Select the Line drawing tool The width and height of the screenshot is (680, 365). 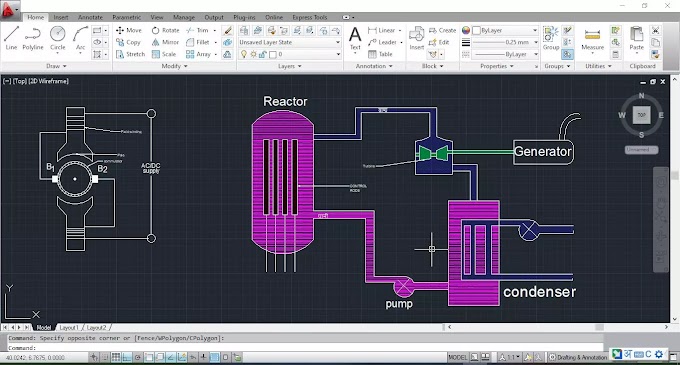click(x=11, y=38)
